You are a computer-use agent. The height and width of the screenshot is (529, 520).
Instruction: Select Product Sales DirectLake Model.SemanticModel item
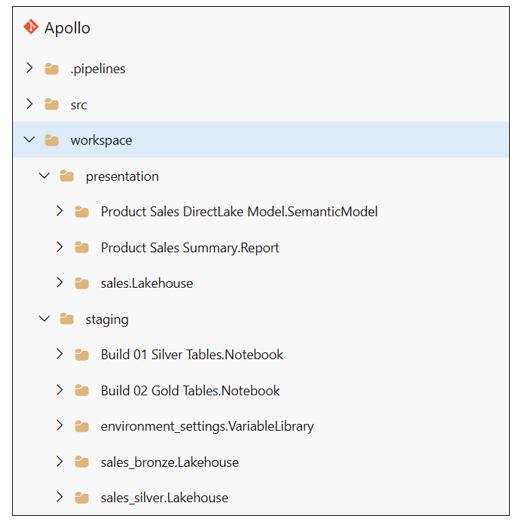[239, 212]
